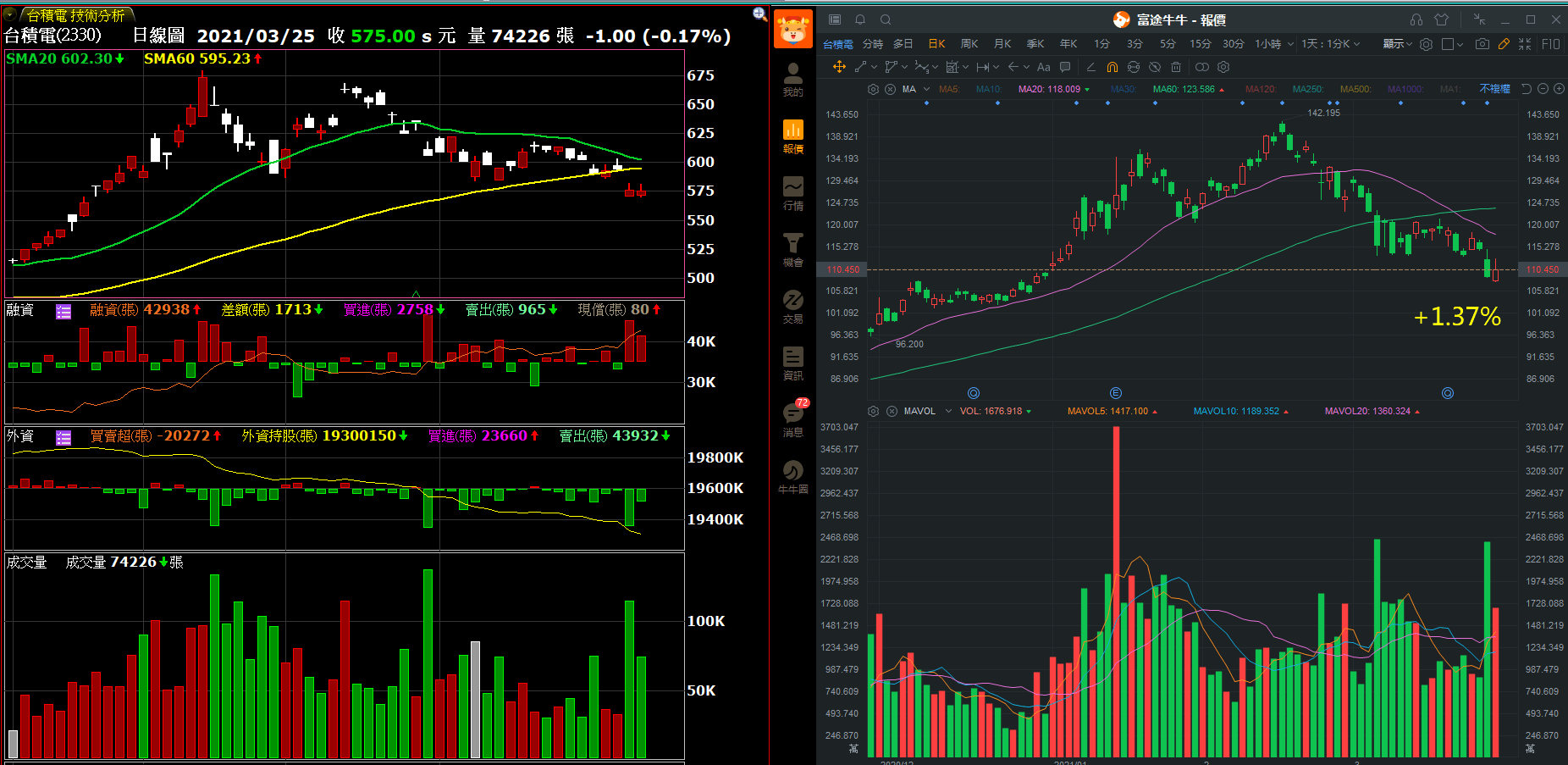
Task: Expand the layout square dropdown arrow
Action: (x=1460, y=44)
